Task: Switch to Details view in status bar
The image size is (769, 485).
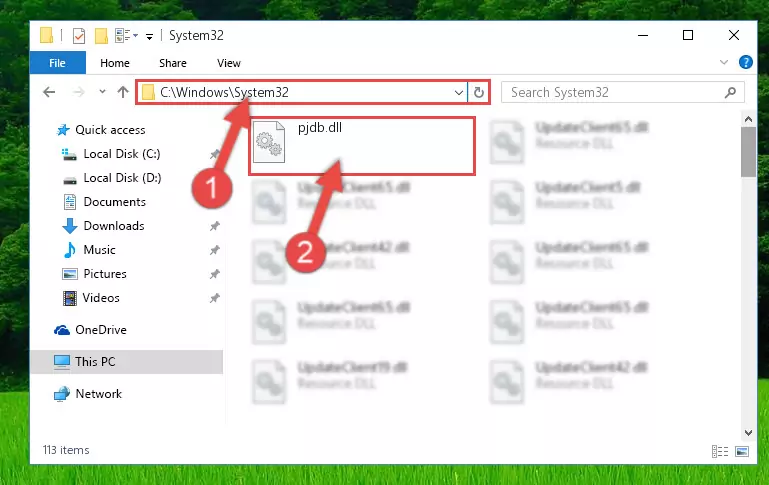Action: pos(719,451)
